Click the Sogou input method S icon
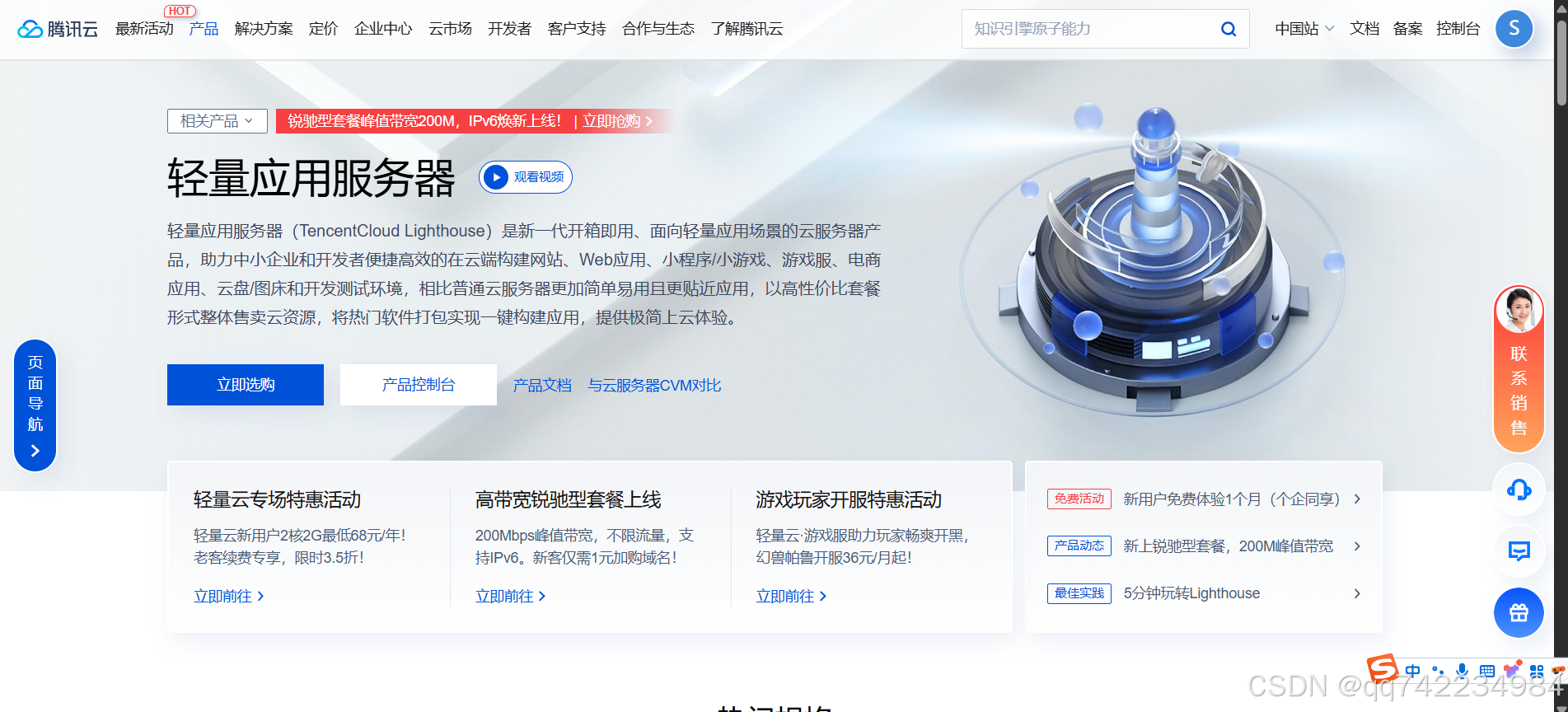 click(1383, 668)
